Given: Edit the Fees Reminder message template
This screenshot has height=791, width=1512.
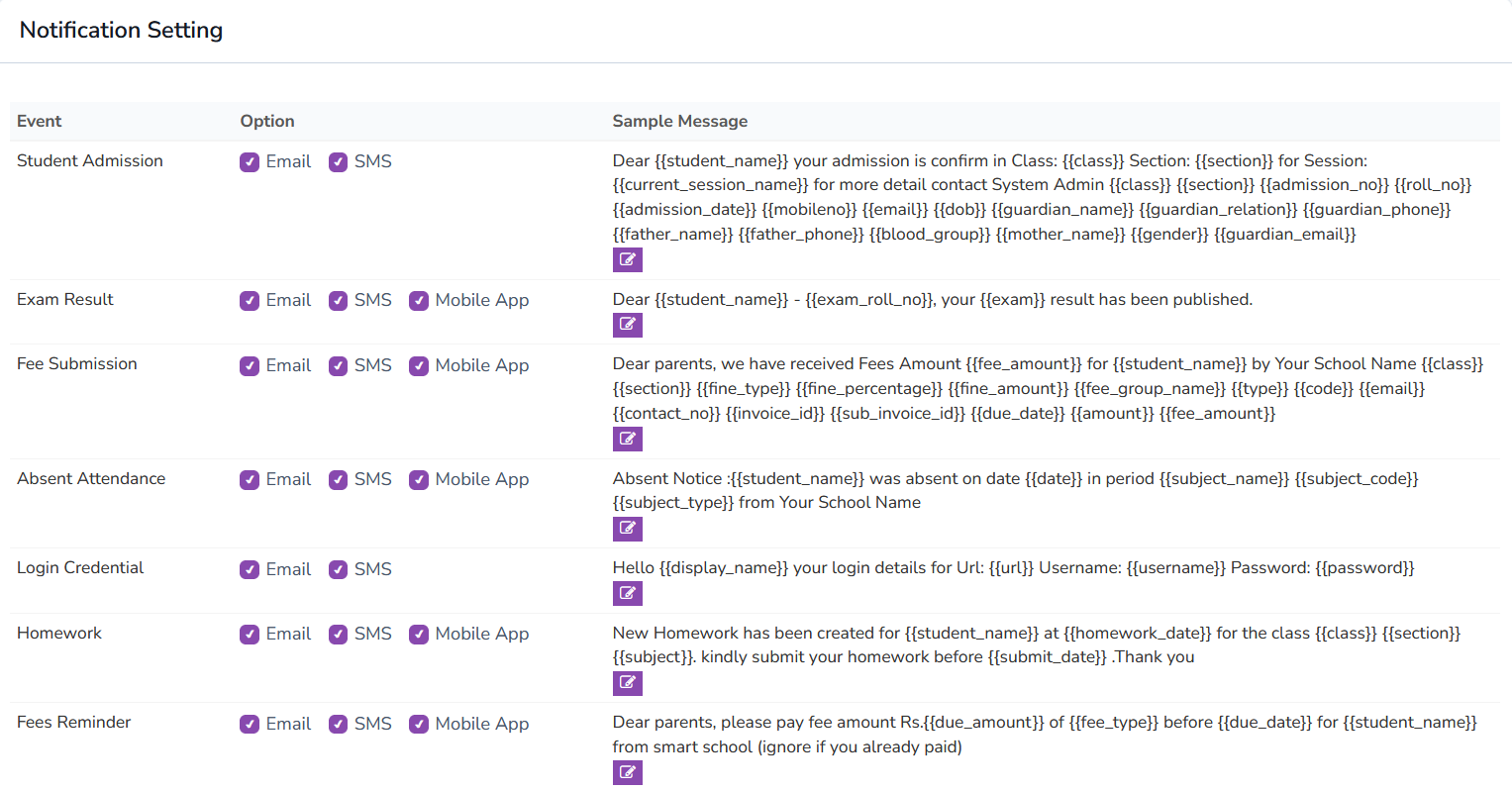Looking at the screenshot, I should click(627, 772).
